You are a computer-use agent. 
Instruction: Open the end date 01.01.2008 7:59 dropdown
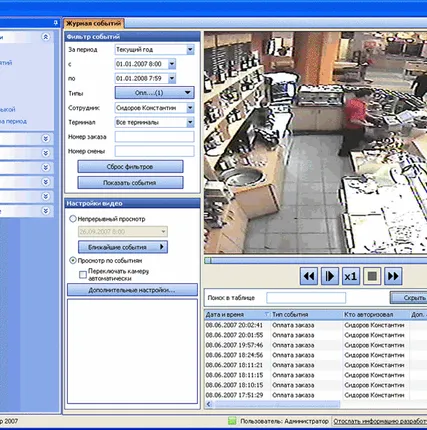(172, 79)
